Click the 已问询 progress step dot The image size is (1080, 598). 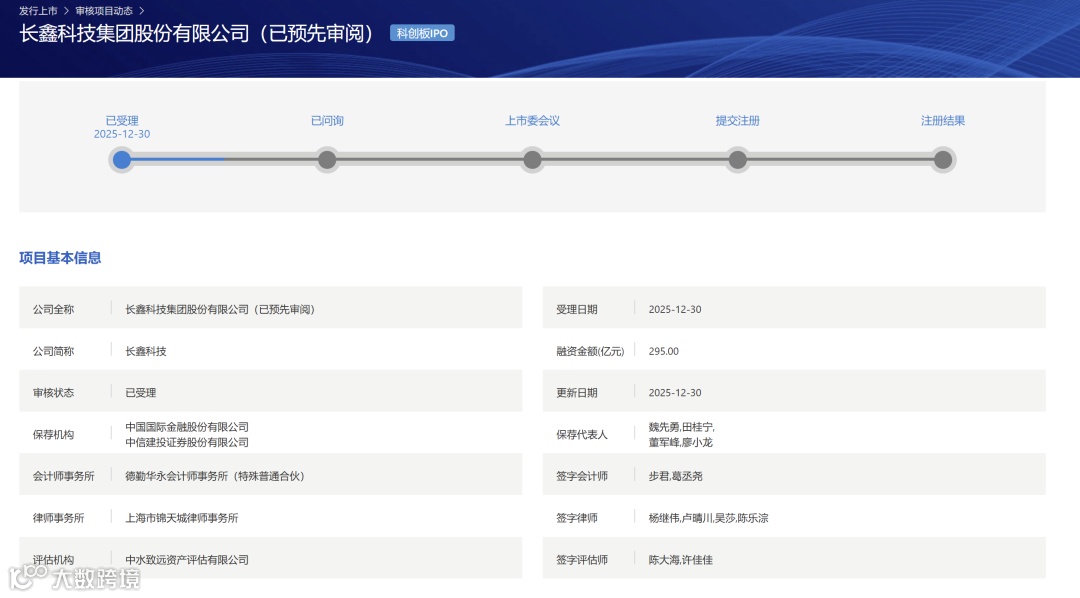pos(327,160)
